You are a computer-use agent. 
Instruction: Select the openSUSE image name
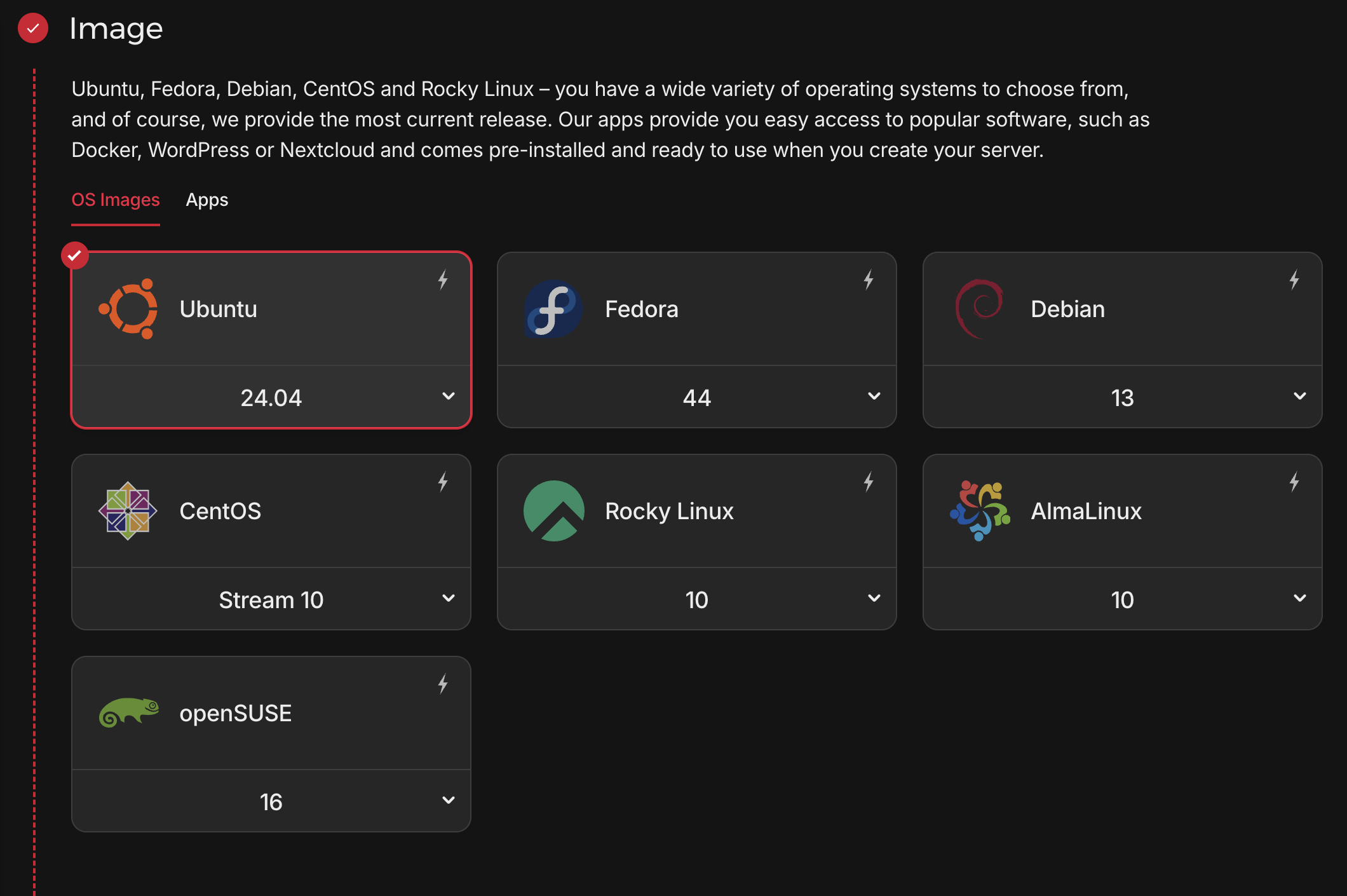point(236,714)
